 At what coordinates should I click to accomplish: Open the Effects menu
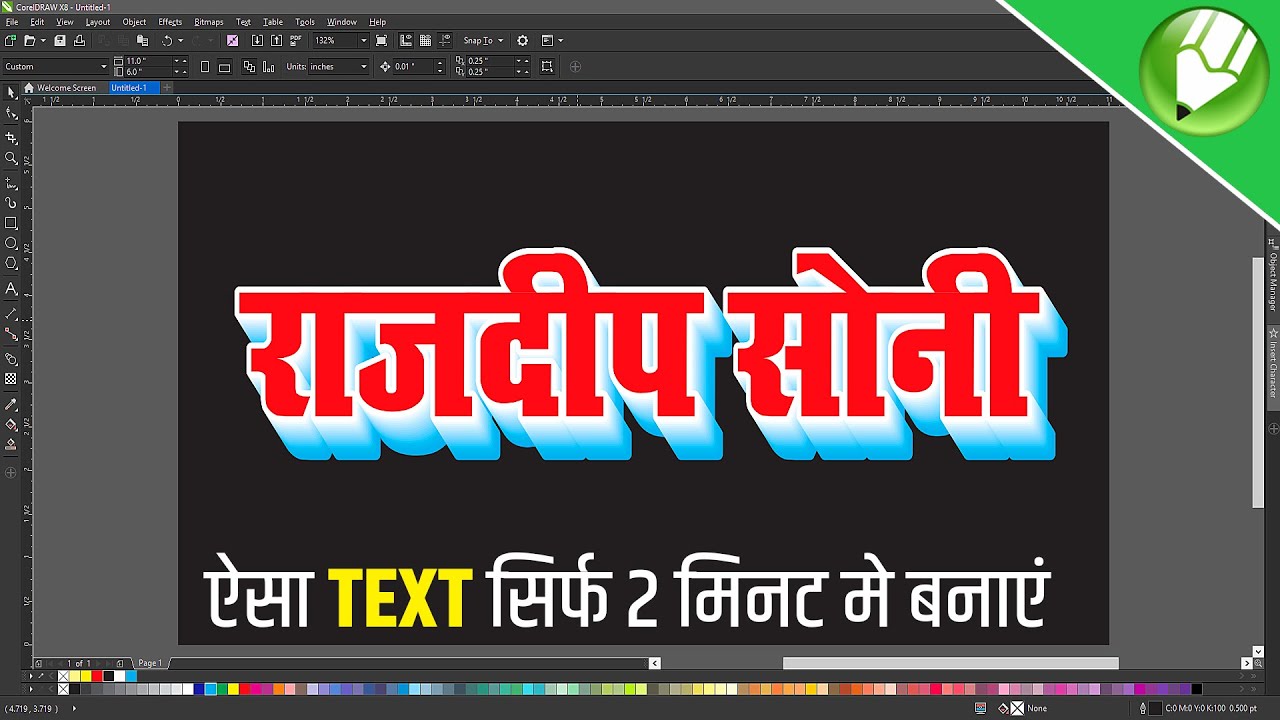(170, 22)
